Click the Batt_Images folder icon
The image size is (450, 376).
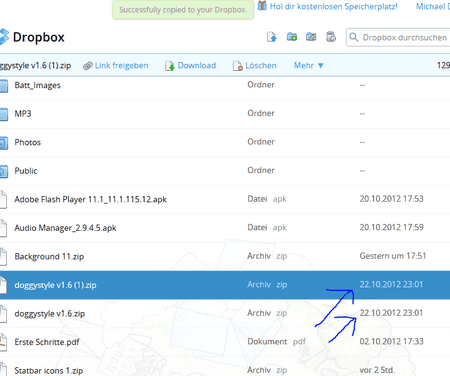[x=4, y=85]
